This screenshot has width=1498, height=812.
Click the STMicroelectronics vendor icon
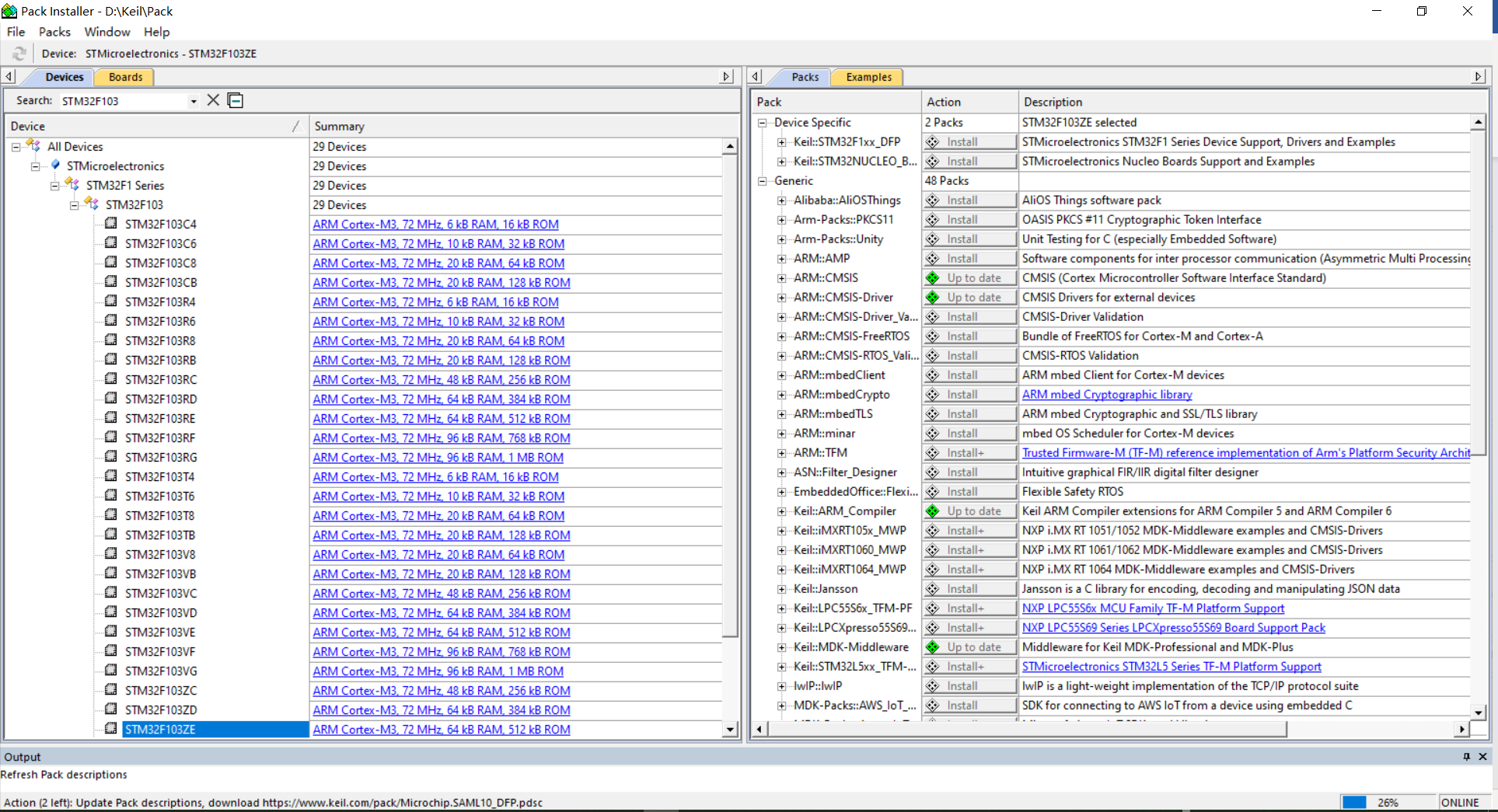click(55, 165)
